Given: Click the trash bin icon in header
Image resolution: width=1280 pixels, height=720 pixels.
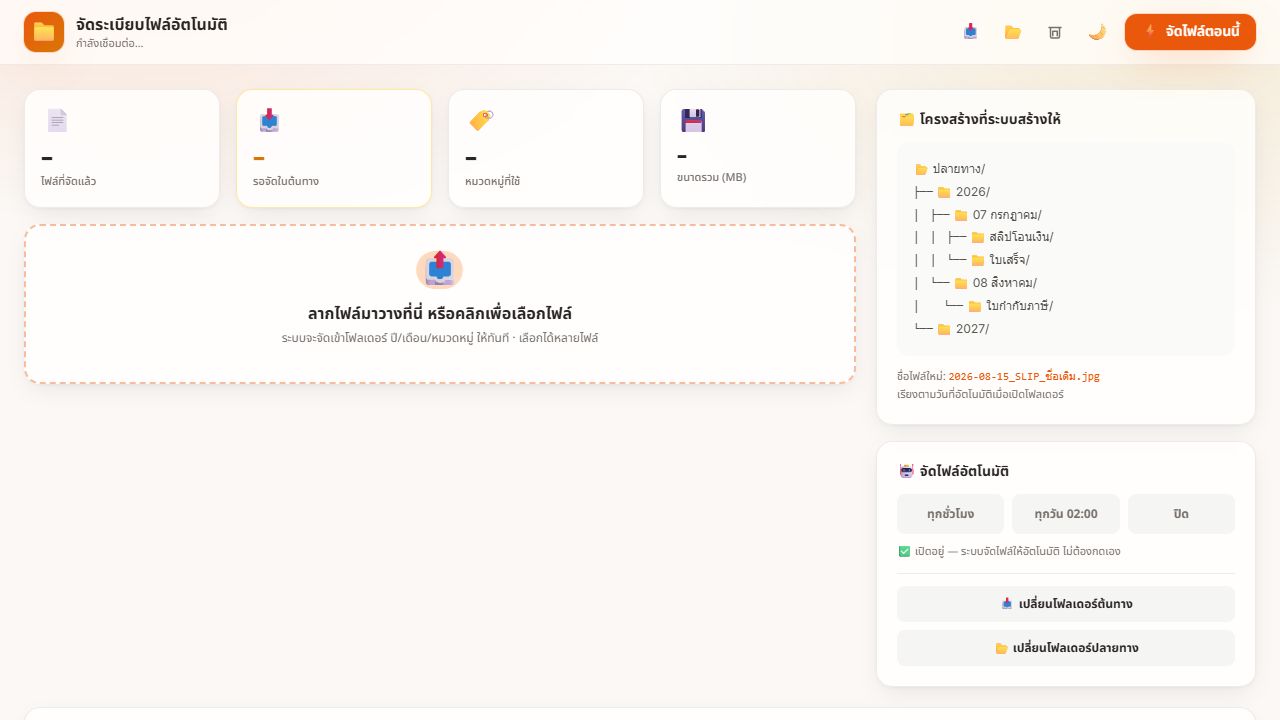Looking at the screenshot, I should (1054, 32).
